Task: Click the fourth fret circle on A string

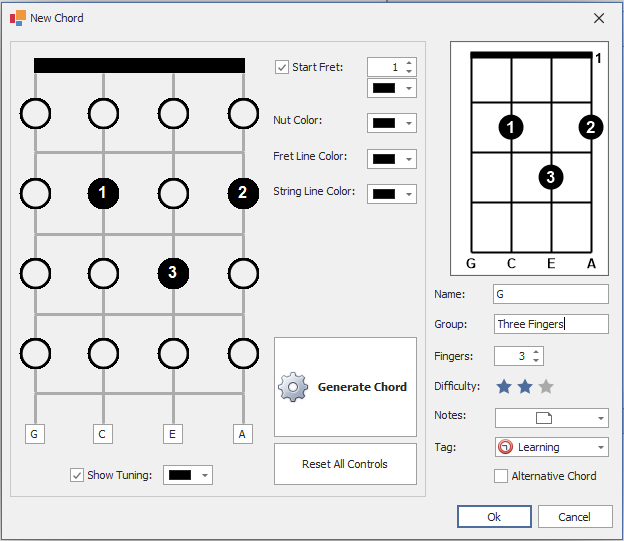Action: coord(243,352)
